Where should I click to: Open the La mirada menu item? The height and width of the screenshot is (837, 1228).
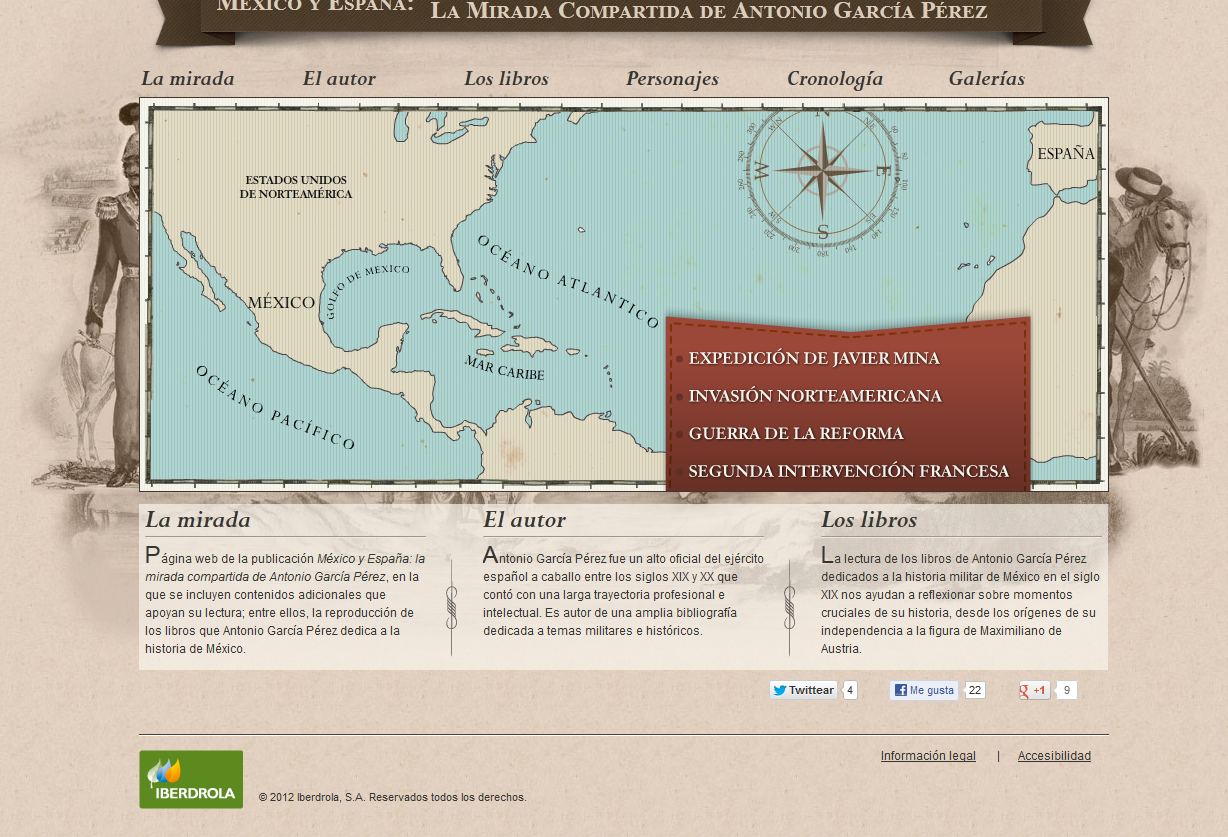[187, 79]
